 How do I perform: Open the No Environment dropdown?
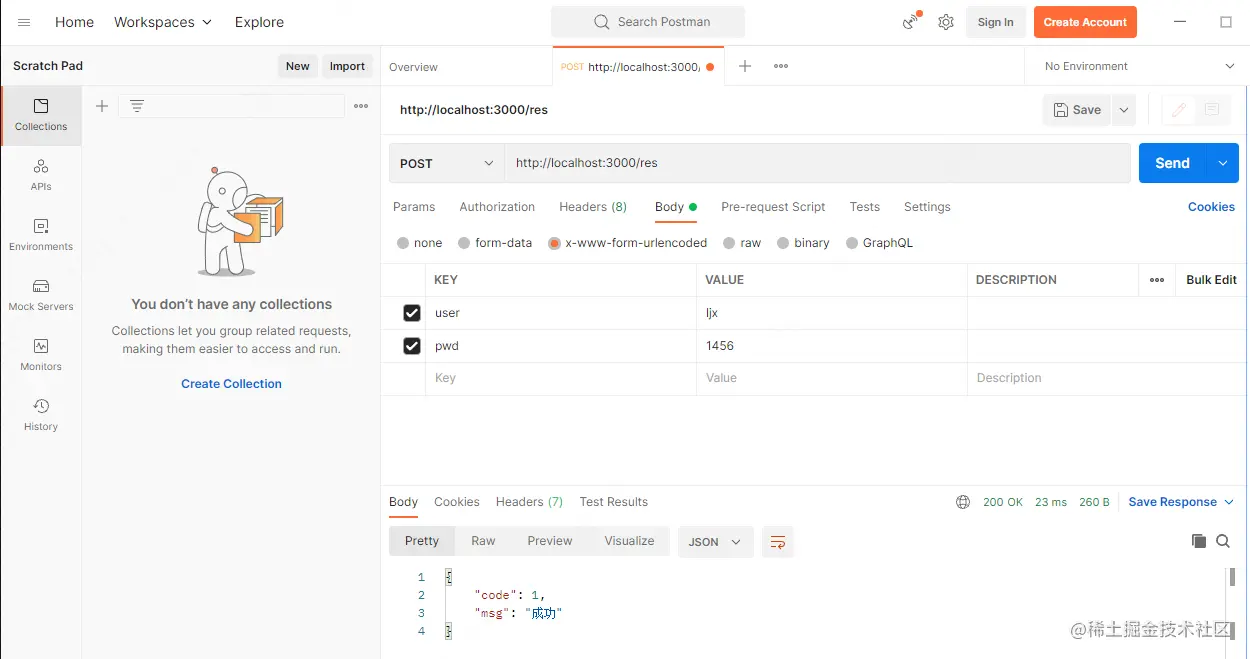pos(1138,66)
